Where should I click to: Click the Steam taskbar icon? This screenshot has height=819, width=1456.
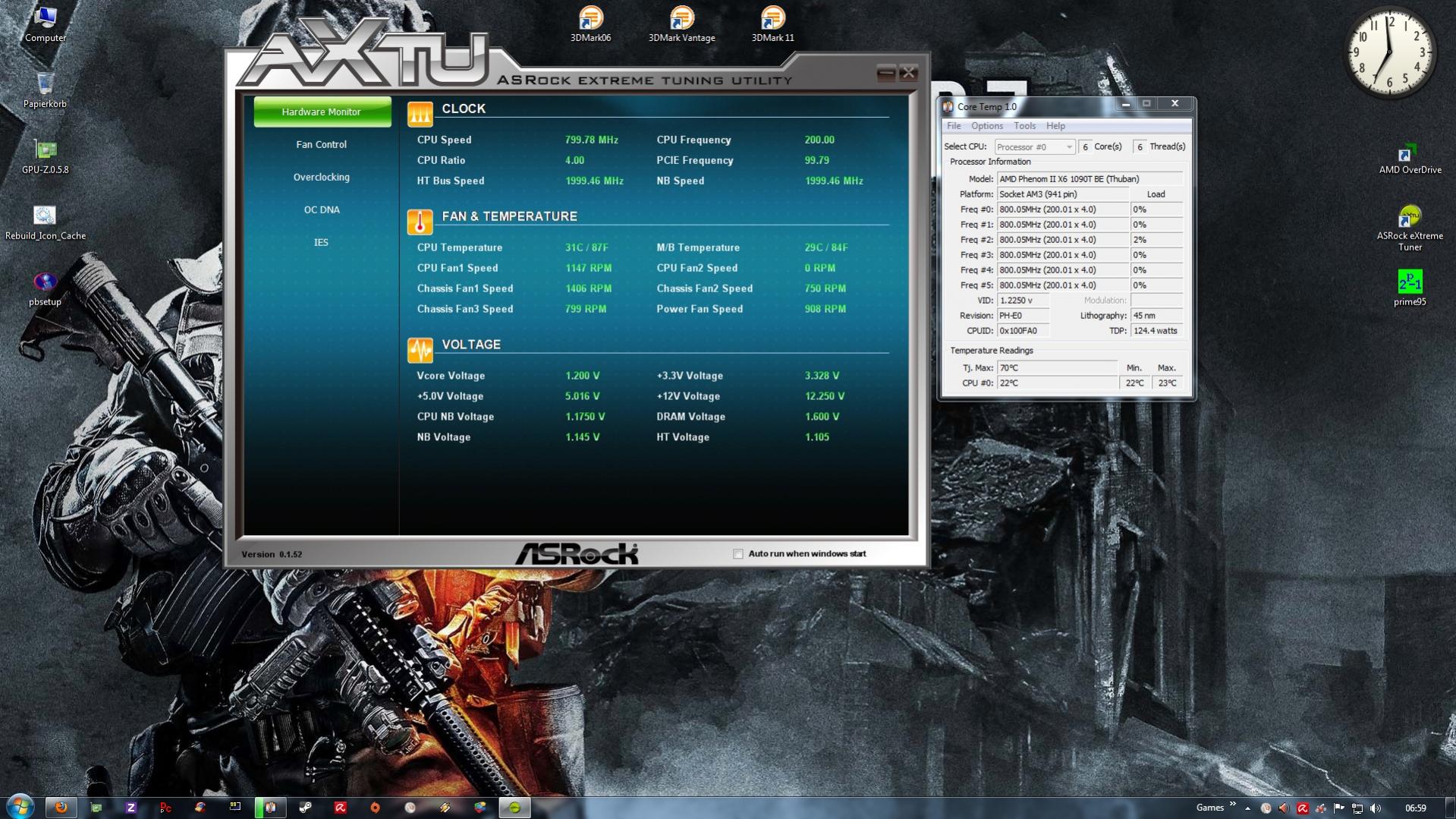(x=305, y=808)
